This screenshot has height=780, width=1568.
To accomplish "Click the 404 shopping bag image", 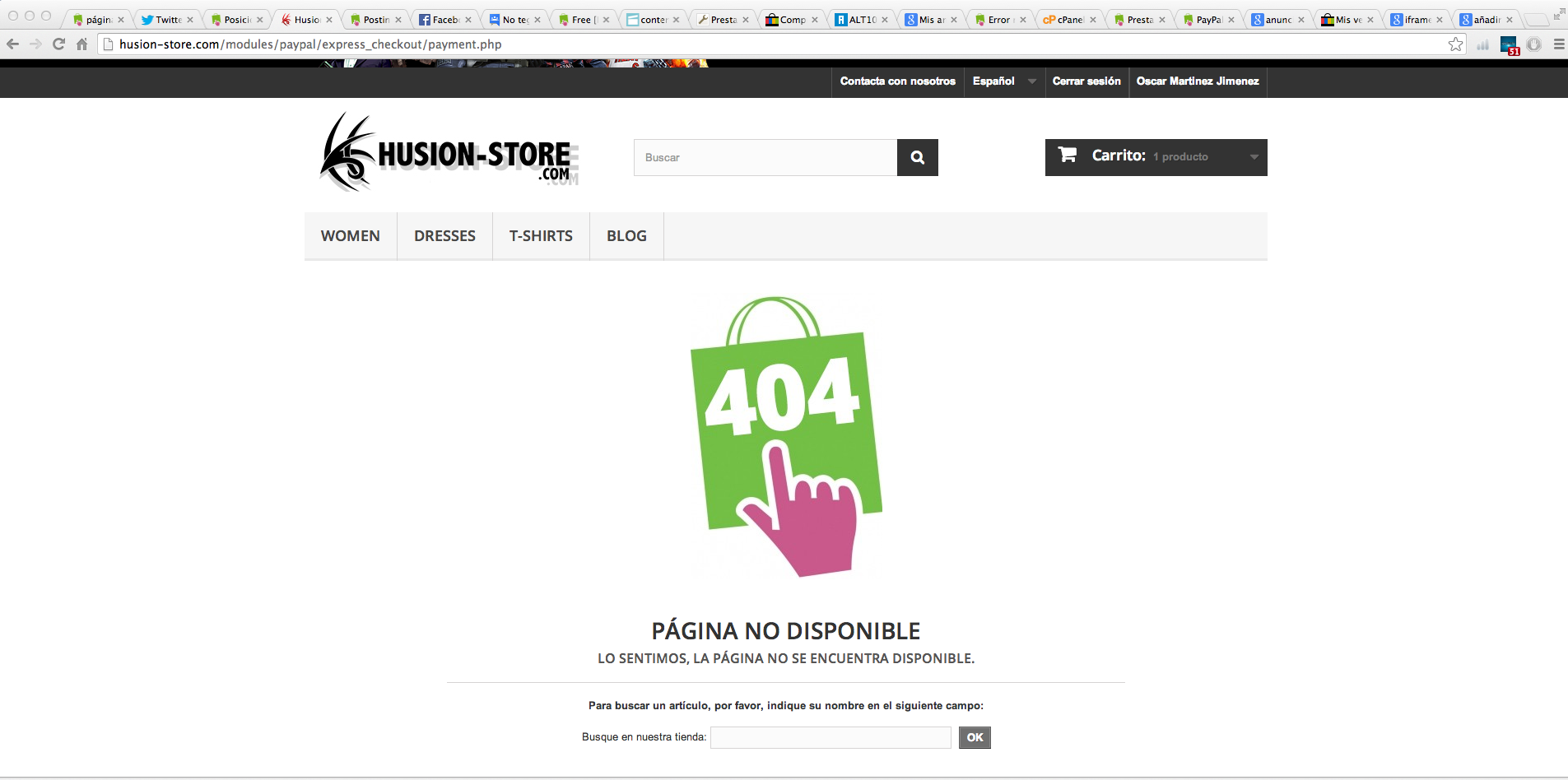I will coord(786,437).
